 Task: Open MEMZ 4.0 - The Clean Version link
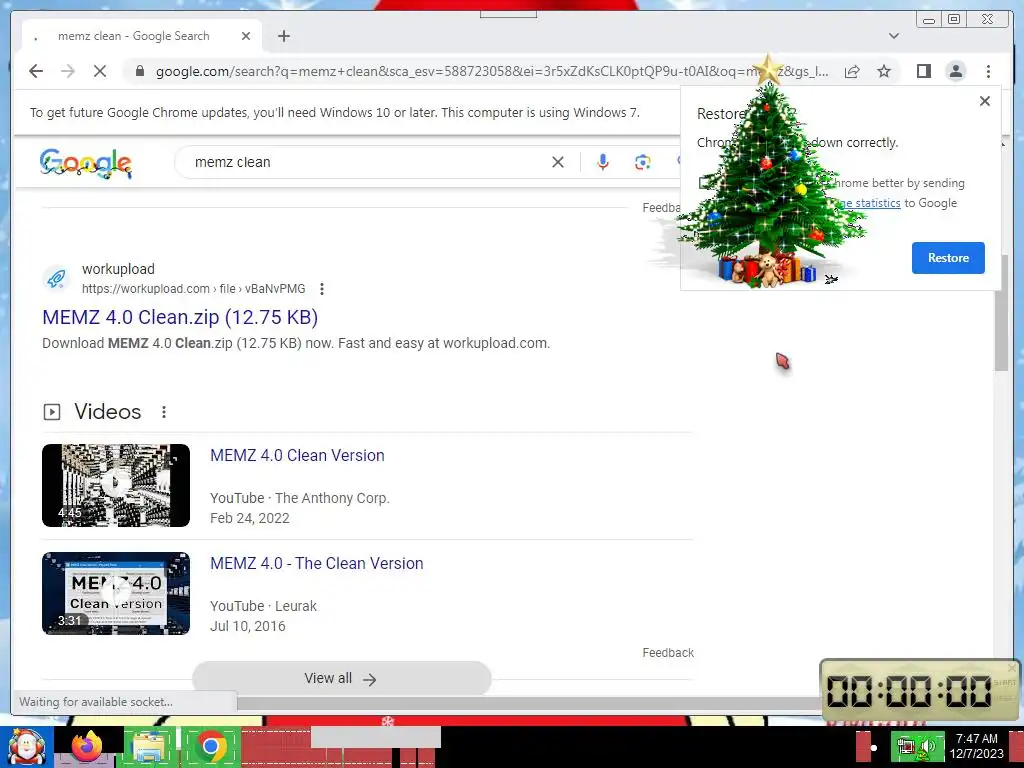pos(317,563)
